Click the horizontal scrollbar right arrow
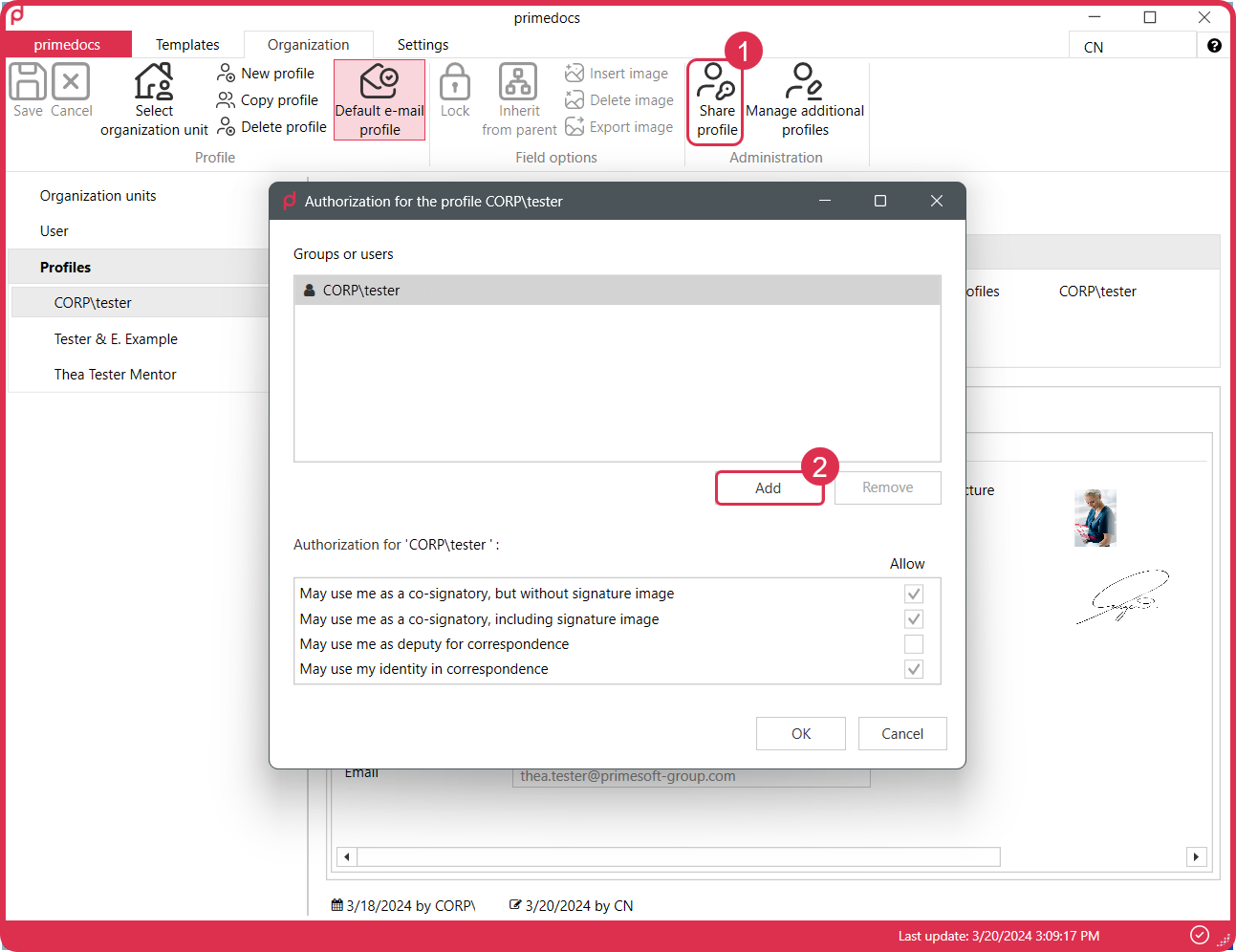This screenshot has width=1236, height=952. (x=1196, y=856)
